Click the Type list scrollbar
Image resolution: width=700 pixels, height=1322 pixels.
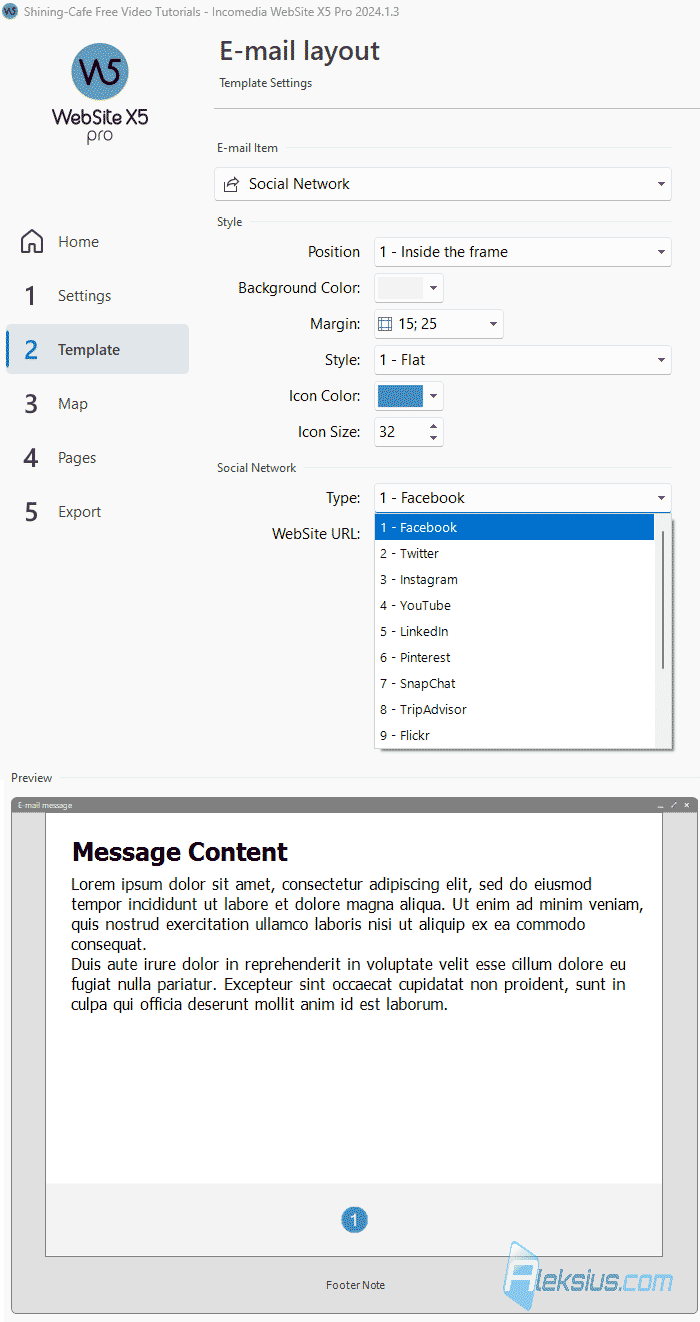tap(663, 599)
